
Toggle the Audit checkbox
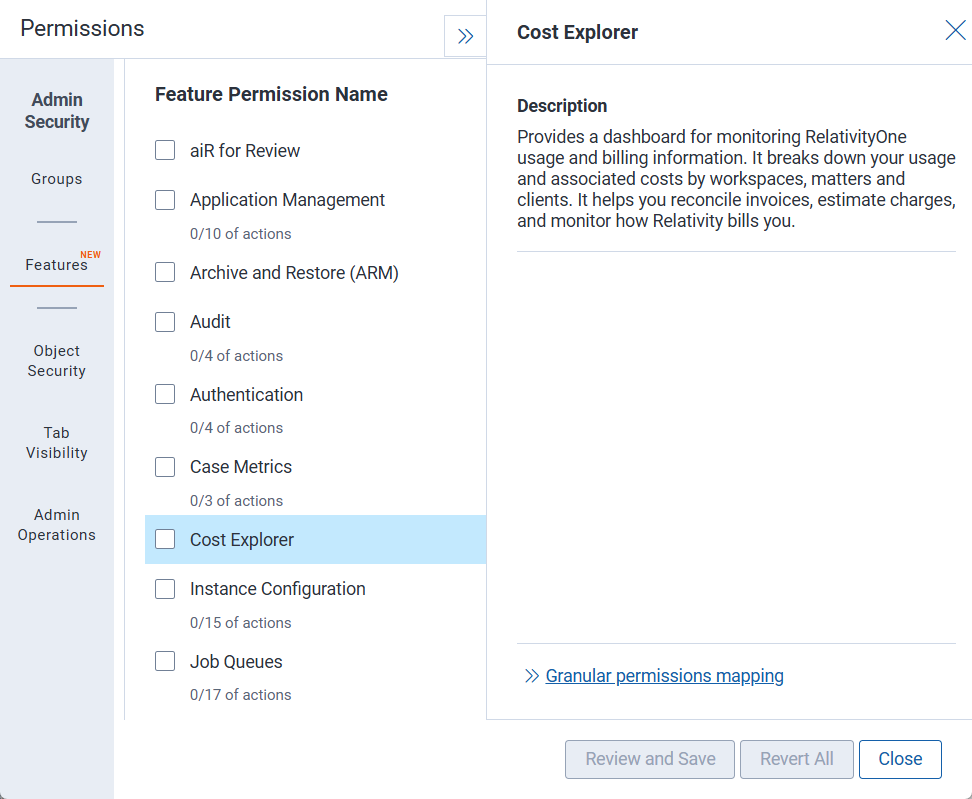(165, 322)
